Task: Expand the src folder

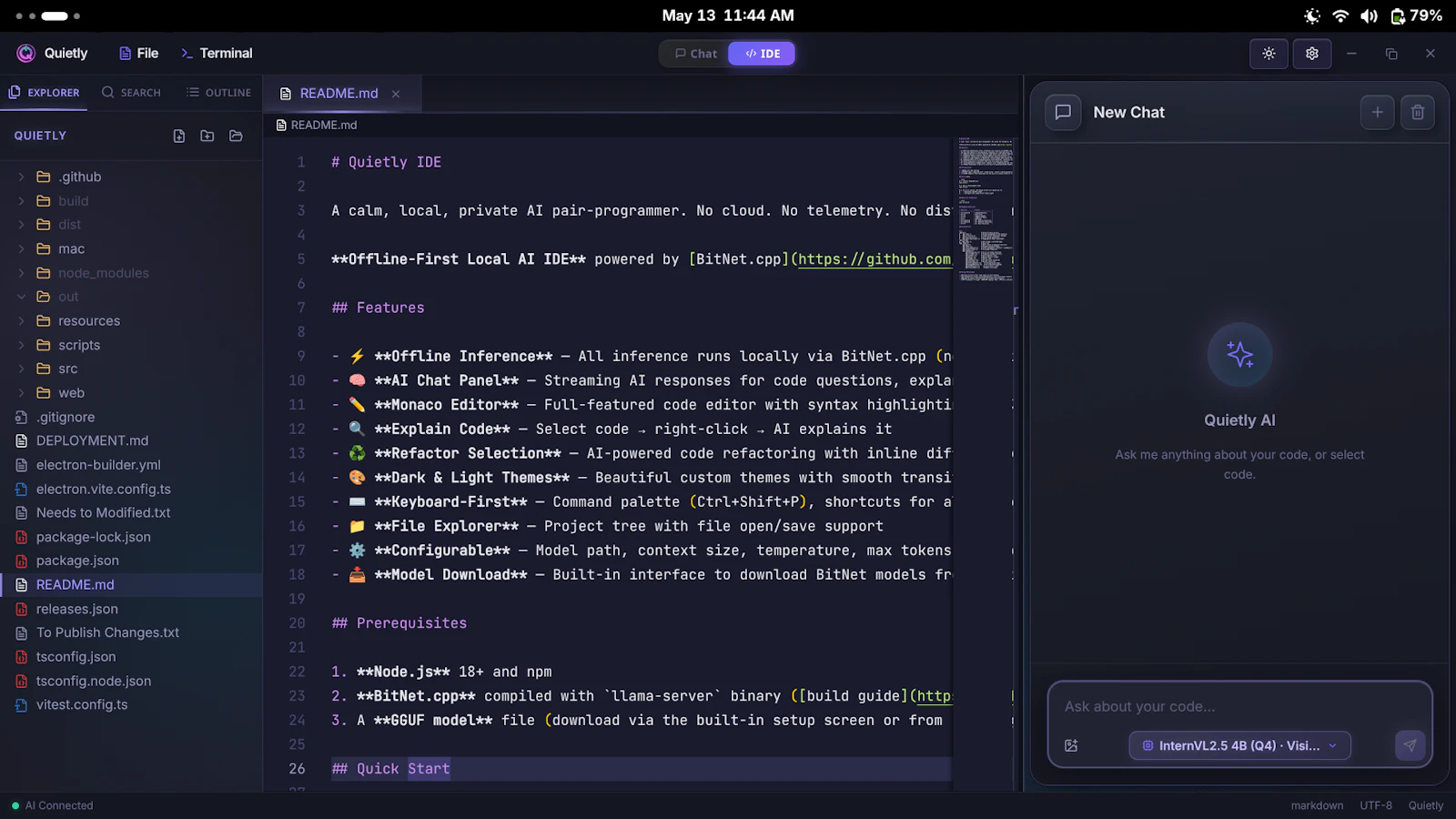Action: (131, 369)
